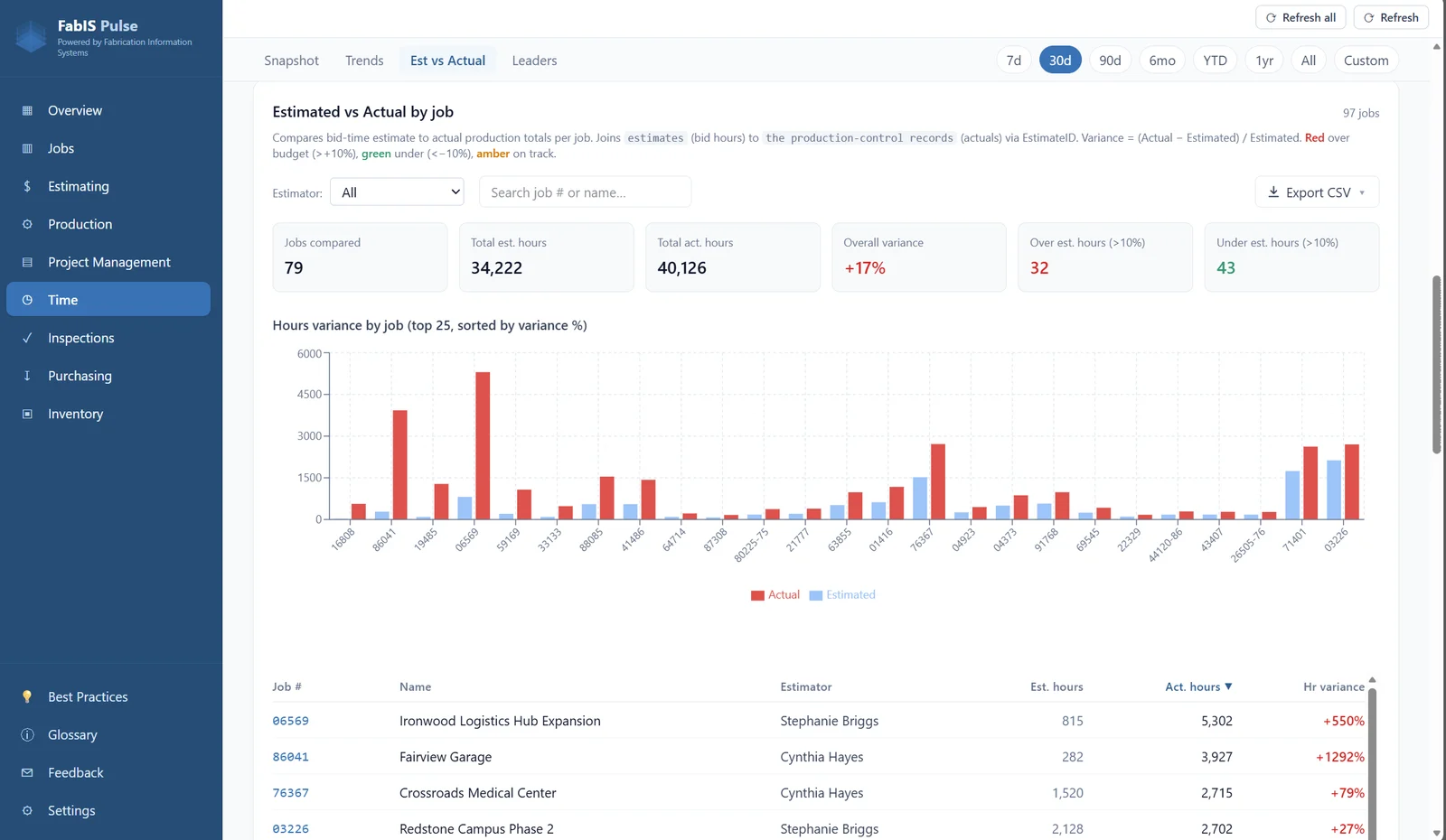Click the download icon on Export CSV
This screenshot has width=1446, height=840.
pyautogui.click(x=1273, y=192)
